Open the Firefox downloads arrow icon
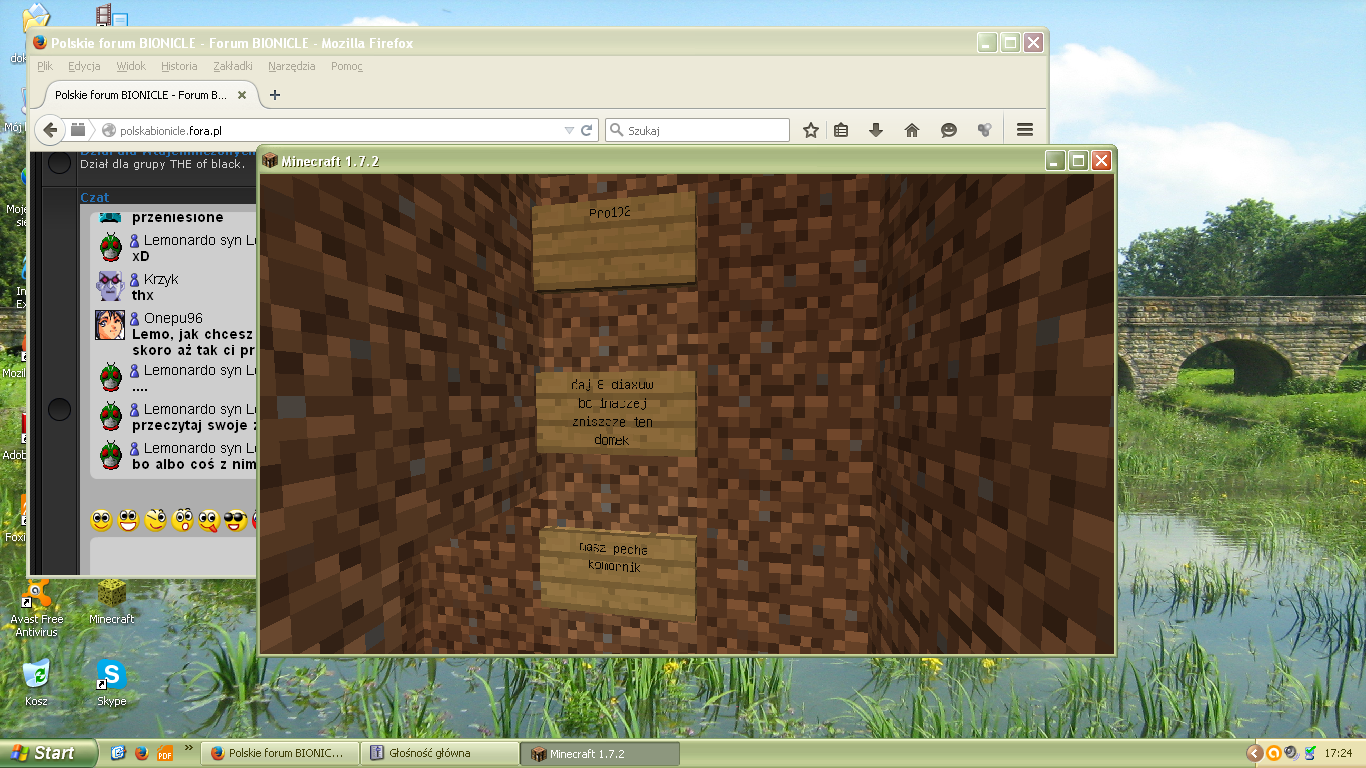1366x768 pixels. pos(876,130)
